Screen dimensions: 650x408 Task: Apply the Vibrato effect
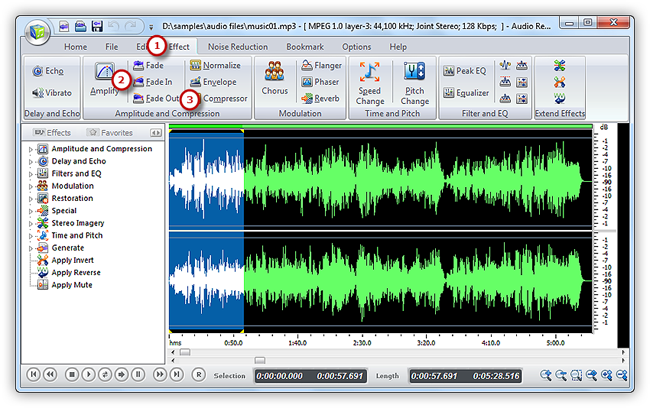point(52,93)
